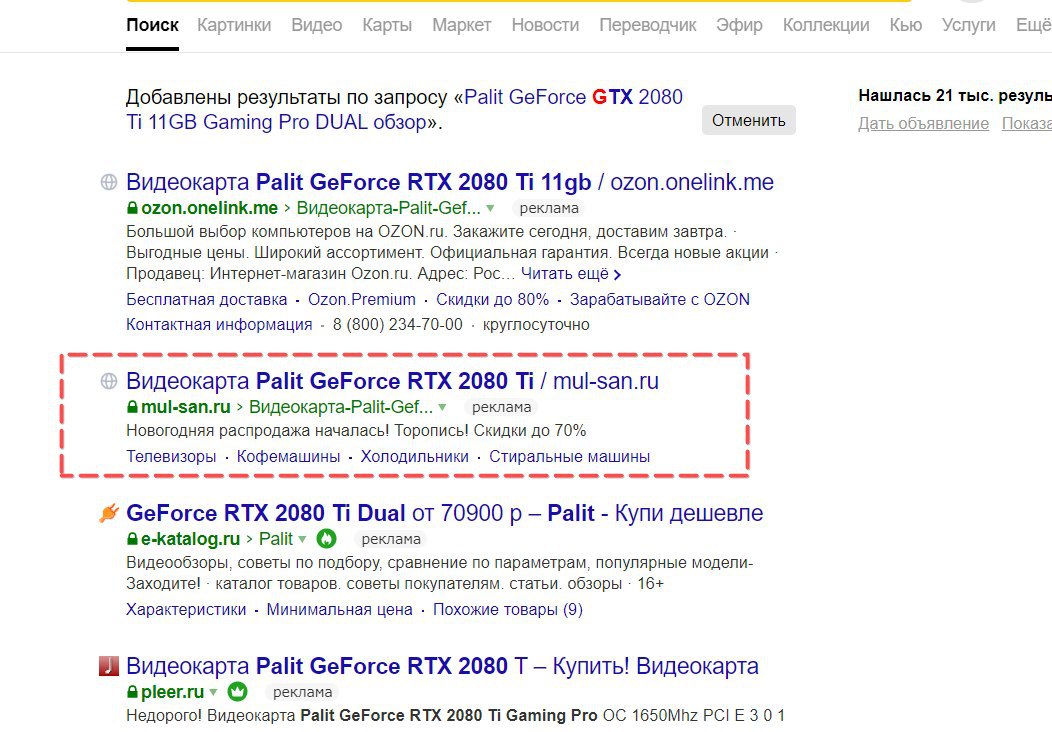Open the dropdown arrow after e-katalog.ru Palit
Screen dimensions: 1052x732
[x=302, y=539]
